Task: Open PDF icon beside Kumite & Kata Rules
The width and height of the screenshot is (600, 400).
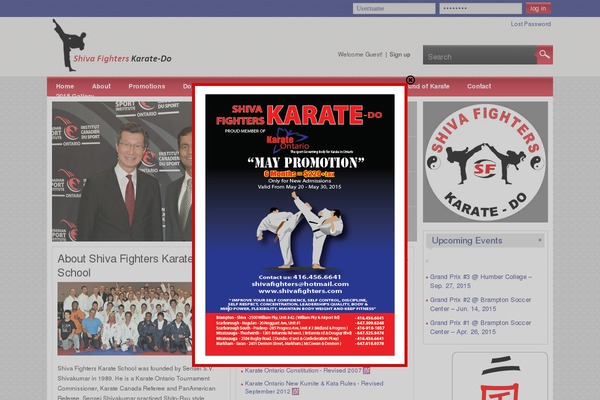Action: pos(295,391)
